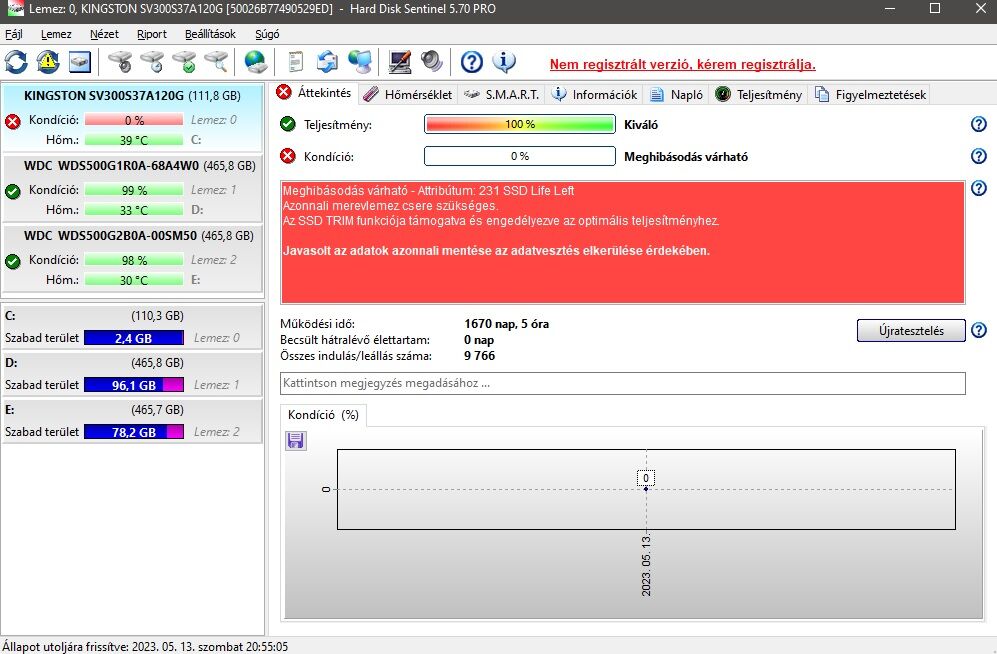997x654 pixels.
Task: Select the WDC WDS500G2B0A-00SM50 disk entry
Action: click(x=132, y=258)
